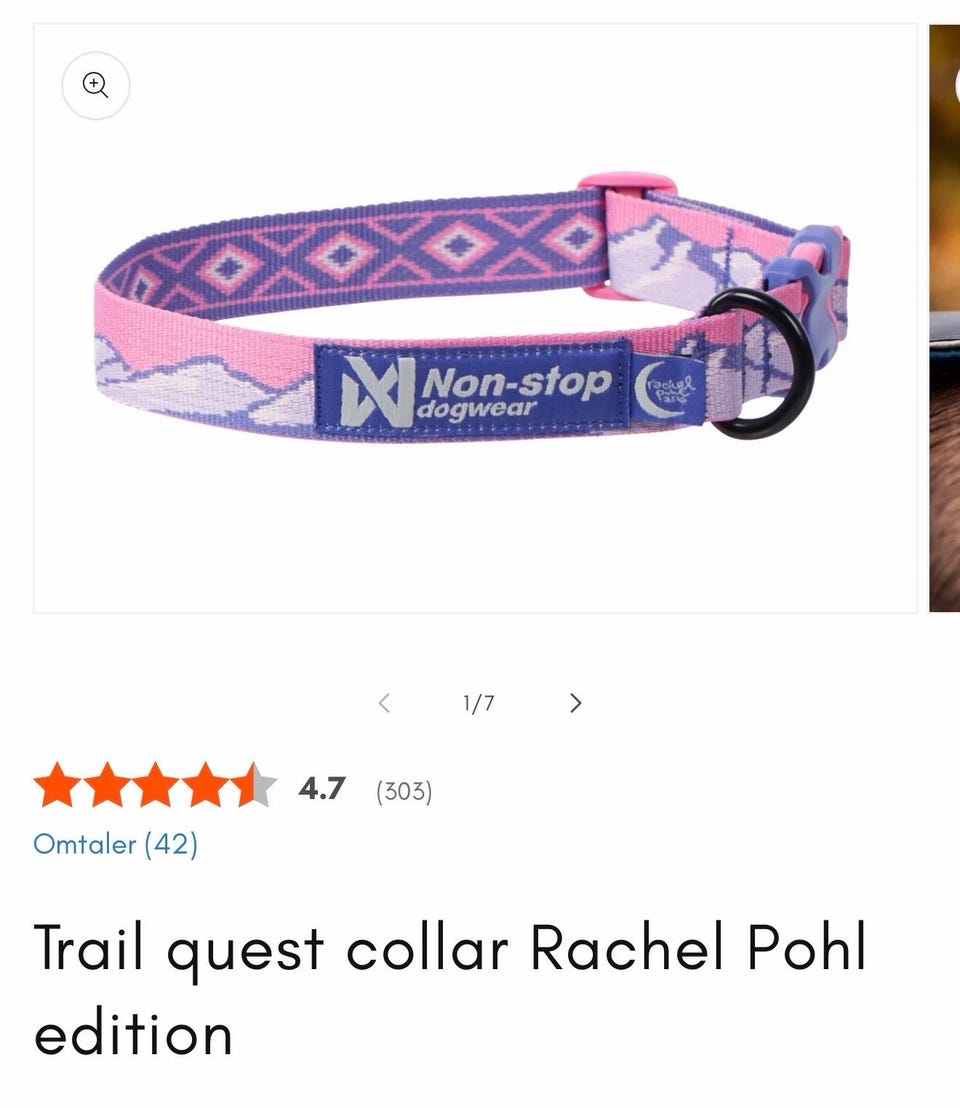Click the black D-ring on the collar
The width and height of the screenshot is (960, 1108).
click(760, 365)
